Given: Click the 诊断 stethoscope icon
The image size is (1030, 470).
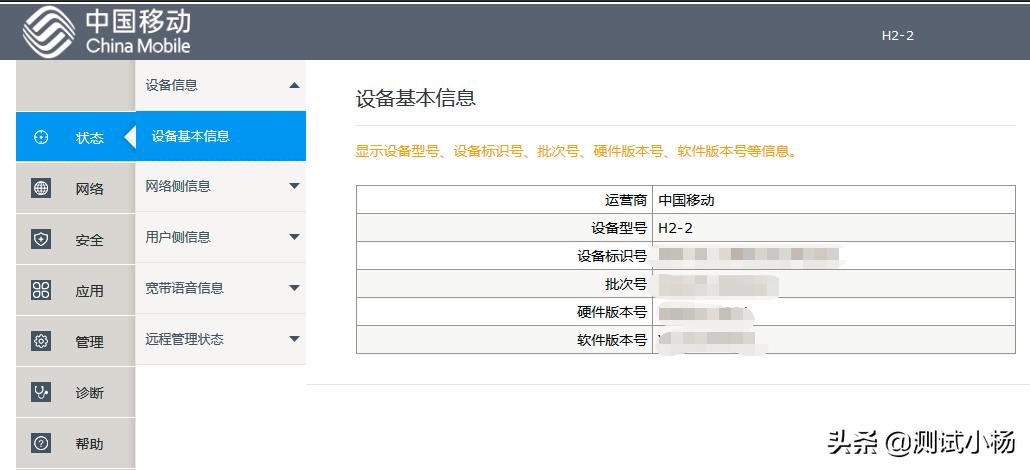Looking at the screenshot, I should 41,392.
